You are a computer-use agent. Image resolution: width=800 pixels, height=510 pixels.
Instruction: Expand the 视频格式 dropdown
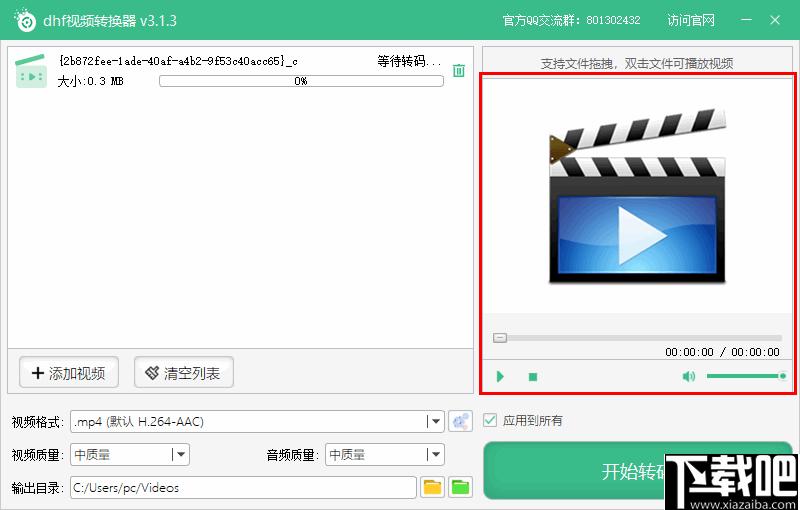[435, 421]
